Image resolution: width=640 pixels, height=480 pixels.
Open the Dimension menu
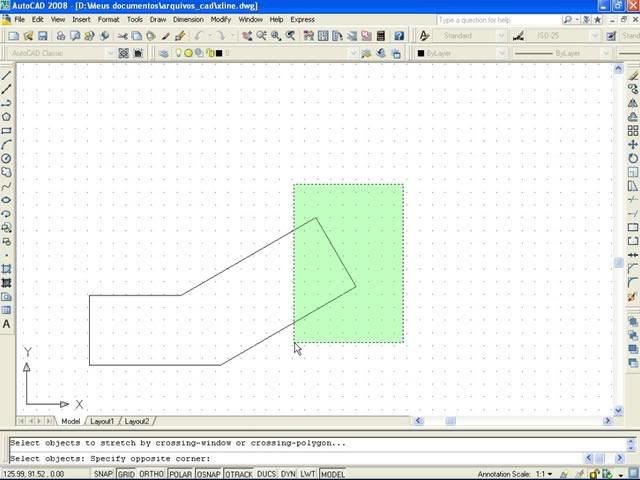tap(188, 19)
